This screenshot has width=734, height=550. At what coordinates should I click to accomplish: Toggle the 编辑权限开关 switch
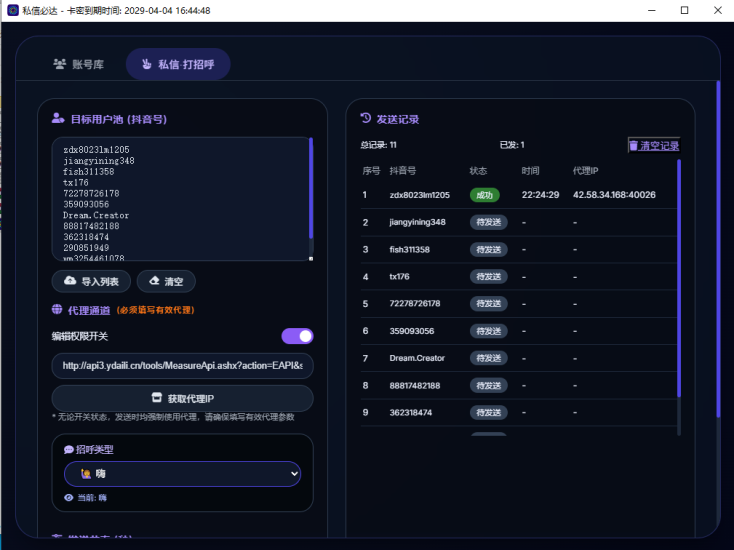tap(297, 336)
